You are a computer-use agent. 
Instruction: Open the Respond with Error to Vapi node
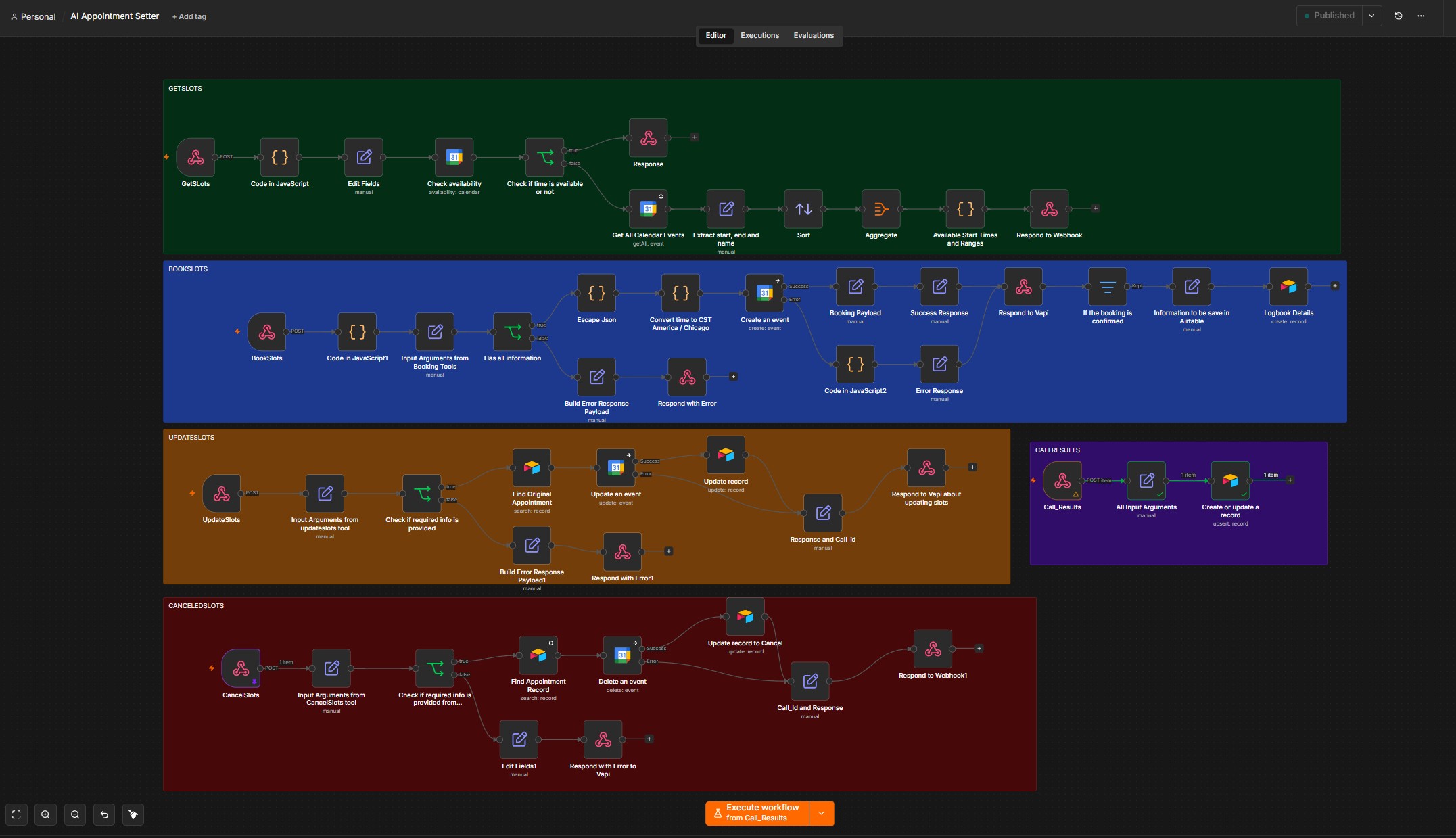(x=603, y=740)
